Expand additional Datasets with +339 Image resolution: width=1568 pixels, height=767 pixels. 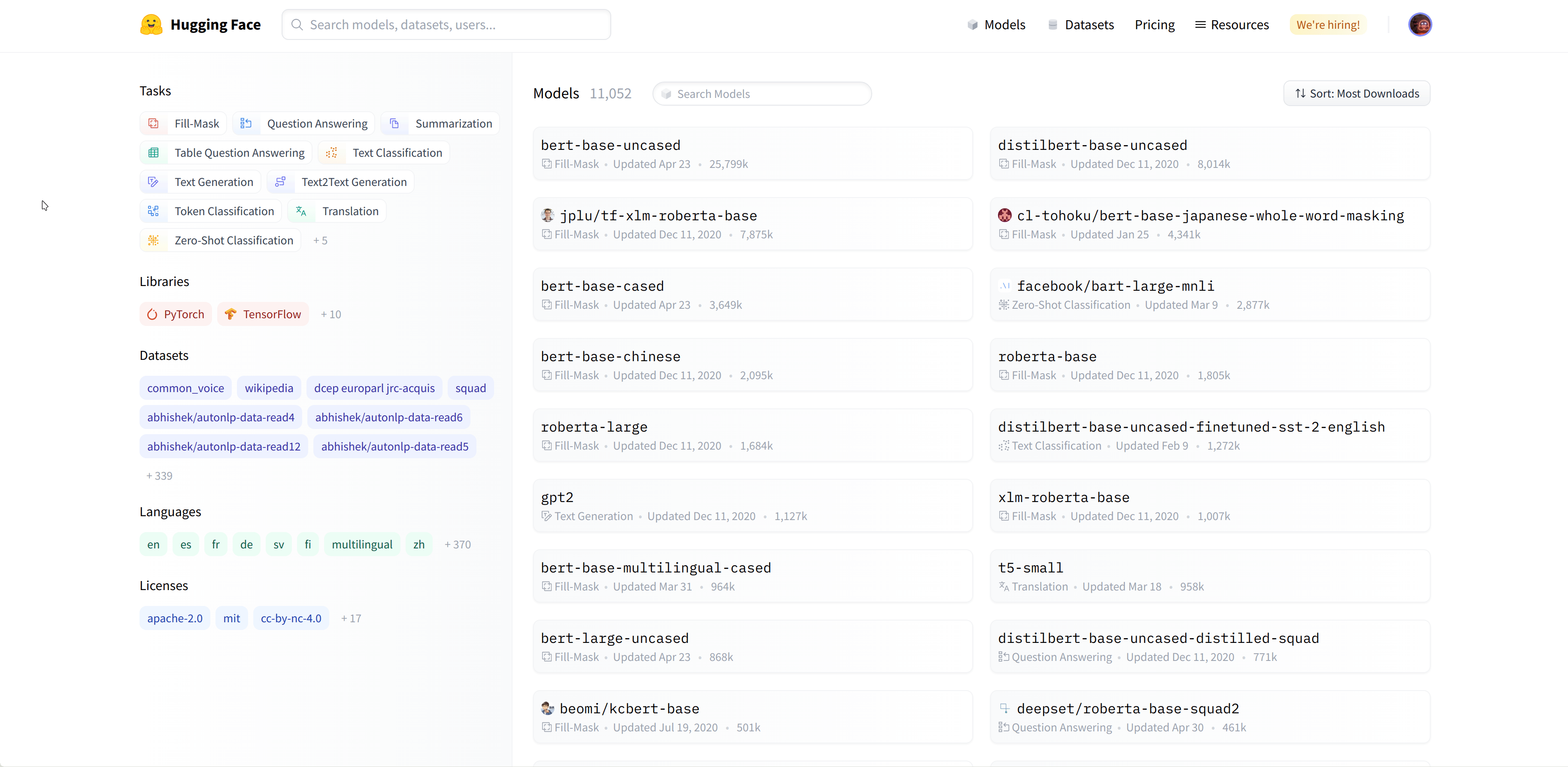tap(160, 475)
